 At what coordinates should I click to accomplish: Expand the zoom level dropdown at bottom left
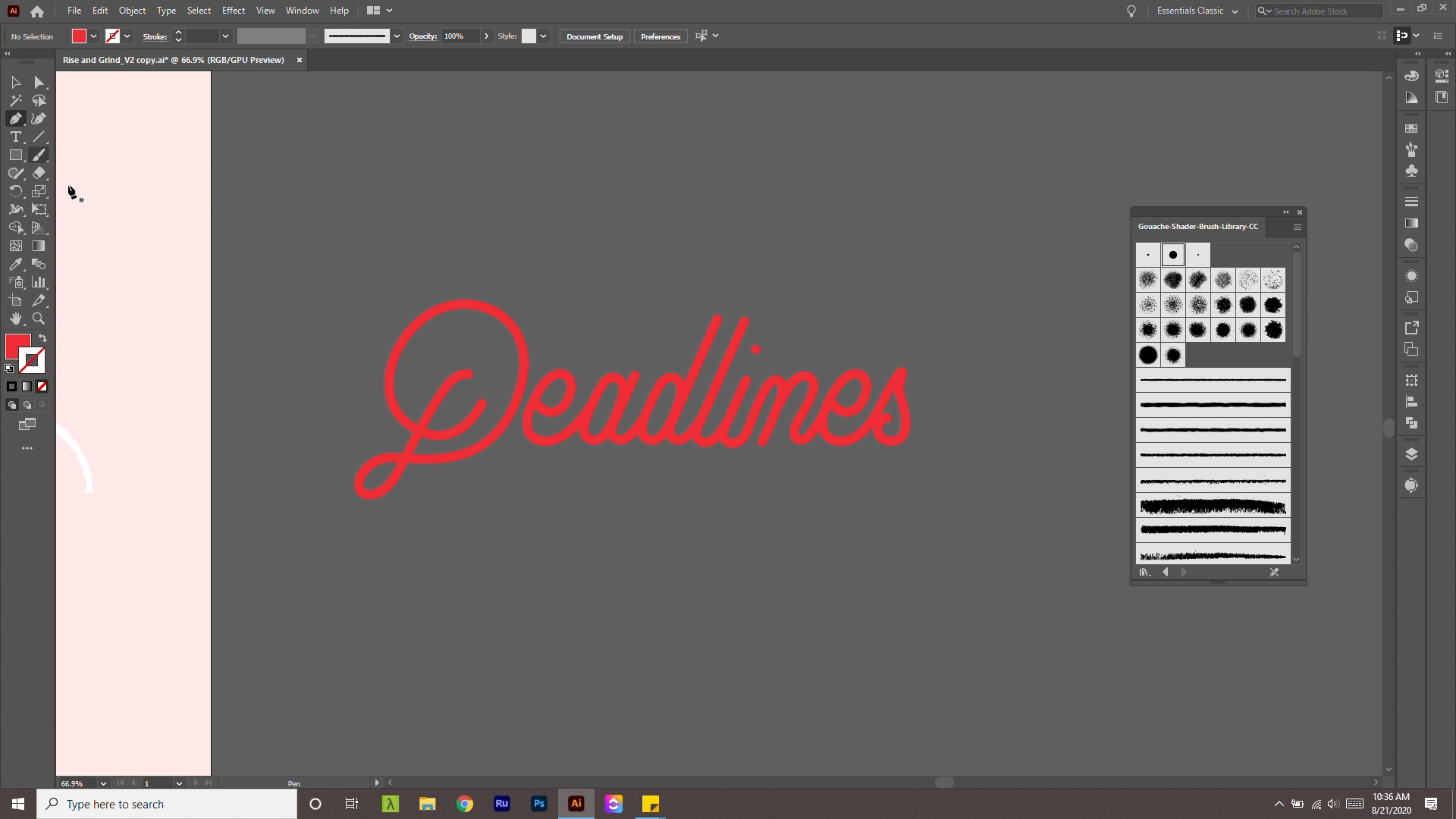coord(103,783)
